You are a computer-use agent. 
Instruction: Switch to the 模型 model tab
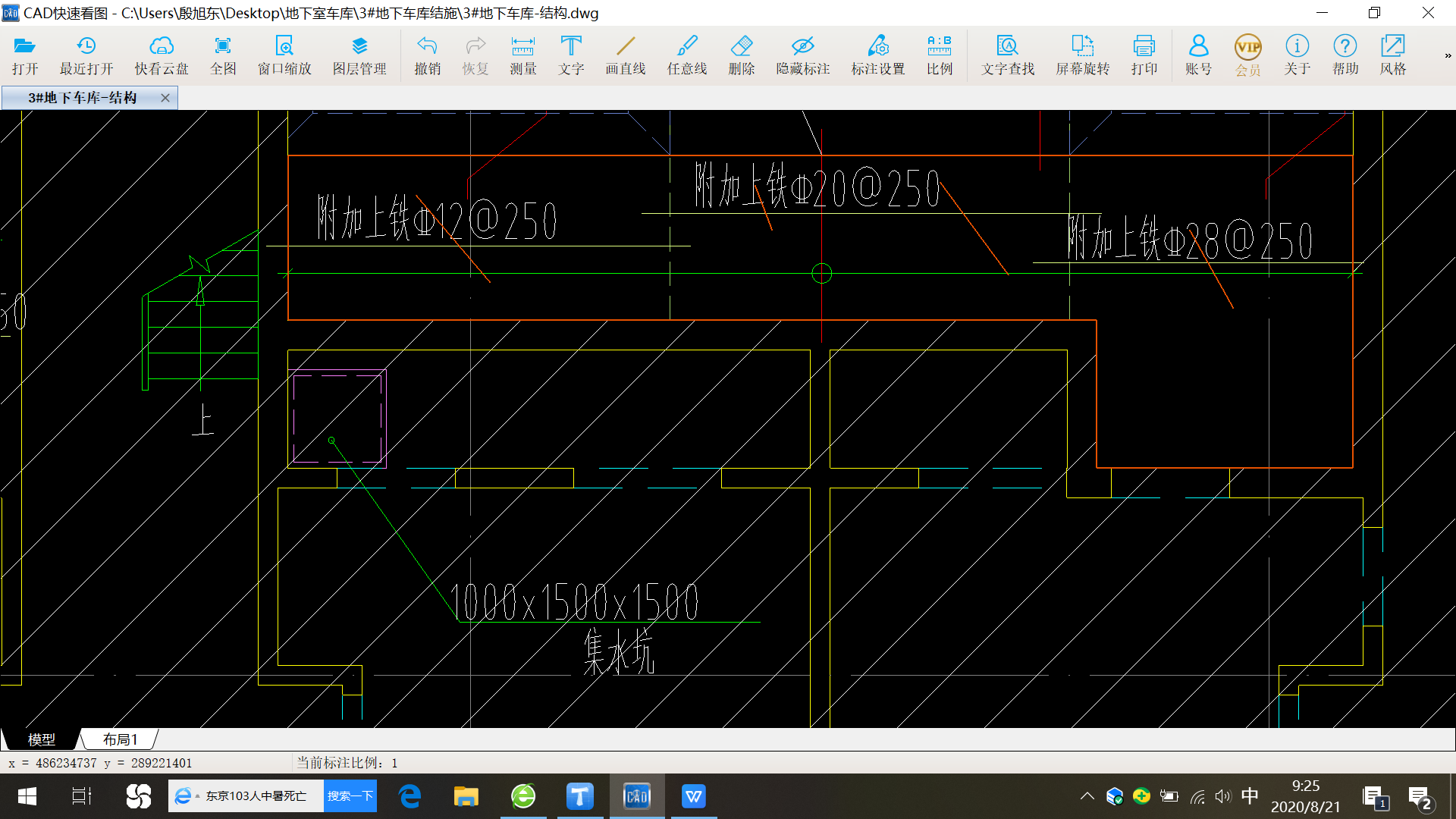tap(41, 739)
